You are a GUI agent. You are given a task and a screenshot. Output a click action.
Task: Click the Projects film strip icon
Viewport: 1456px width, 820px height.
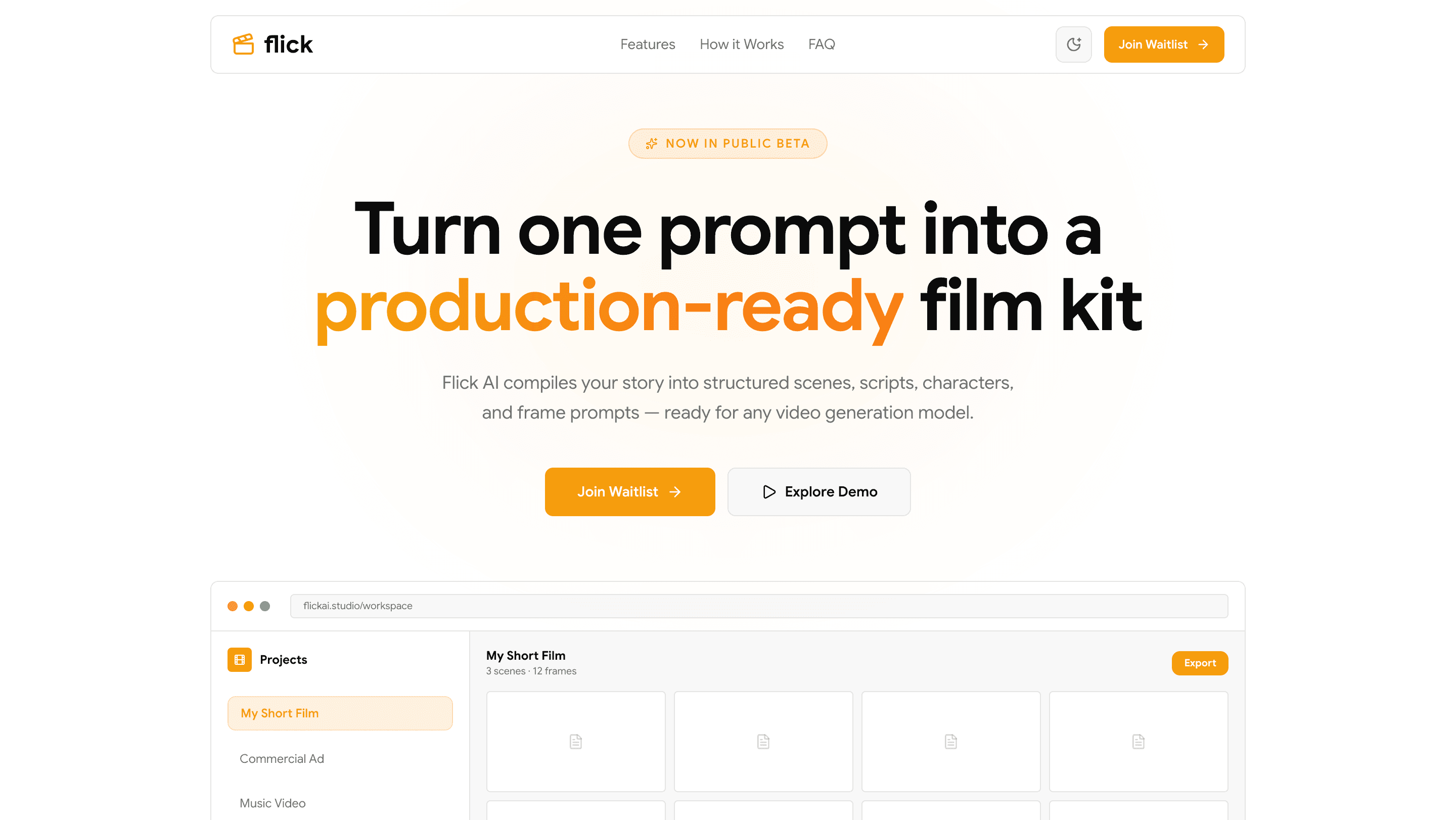[239, 660]
